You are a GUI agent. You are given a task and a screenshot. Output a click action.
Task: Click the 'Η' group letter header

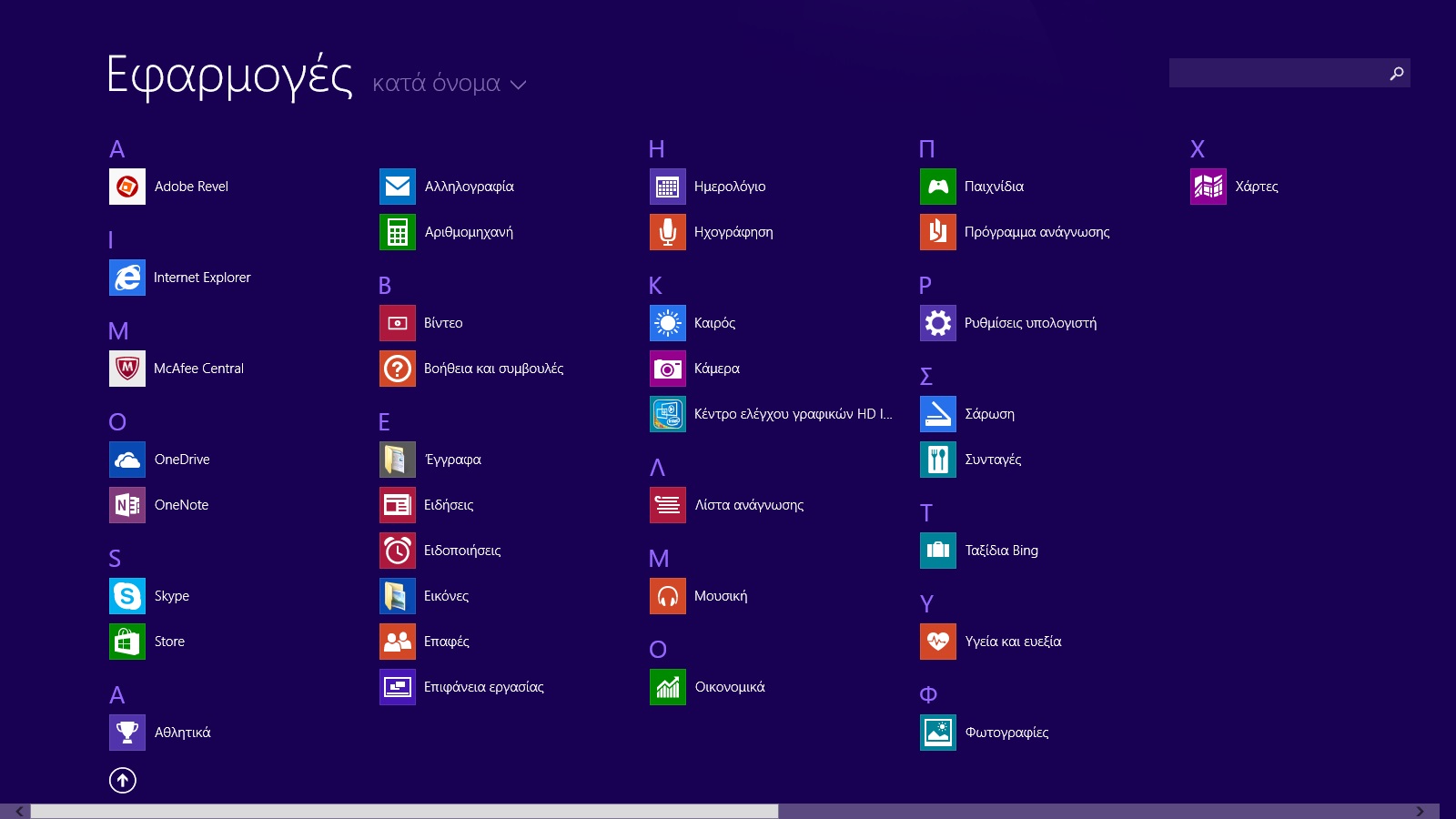tap(656, 149)
